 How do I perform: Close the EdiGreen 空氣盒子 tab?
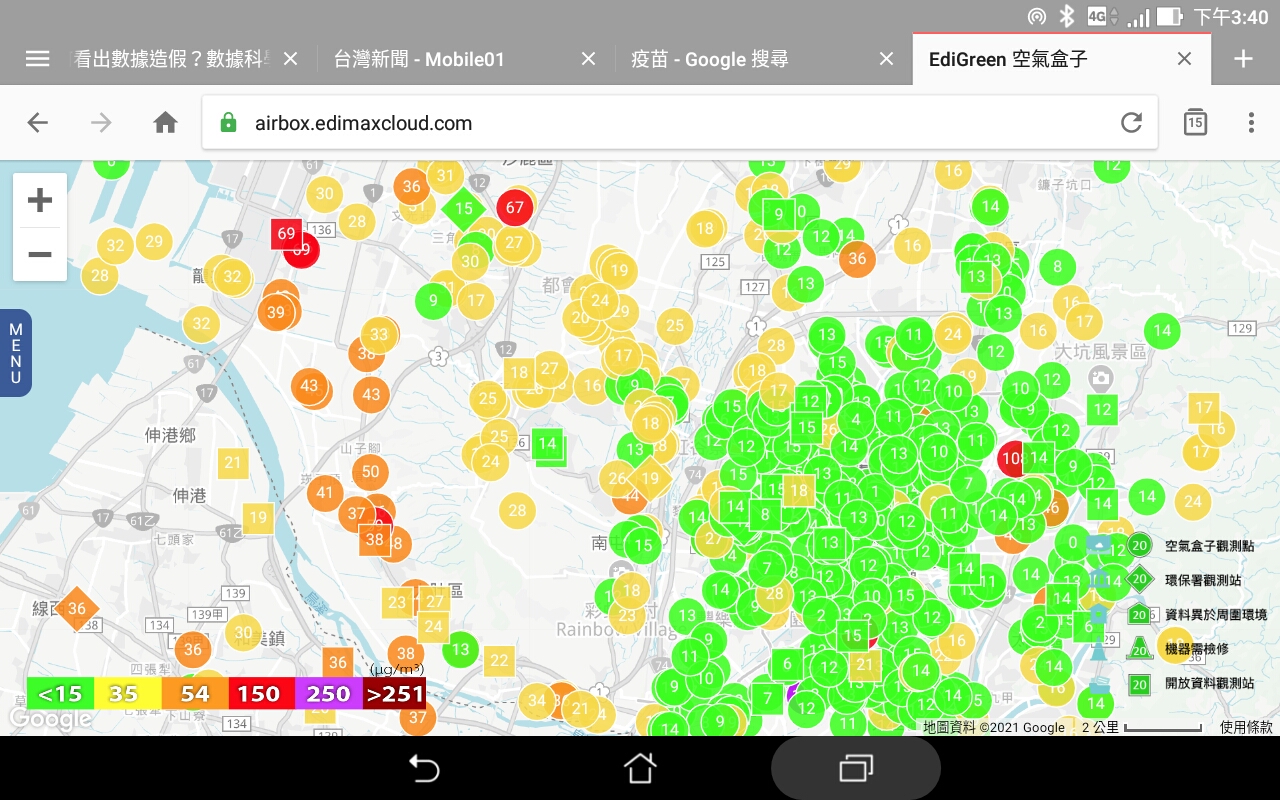[1184, 59]
